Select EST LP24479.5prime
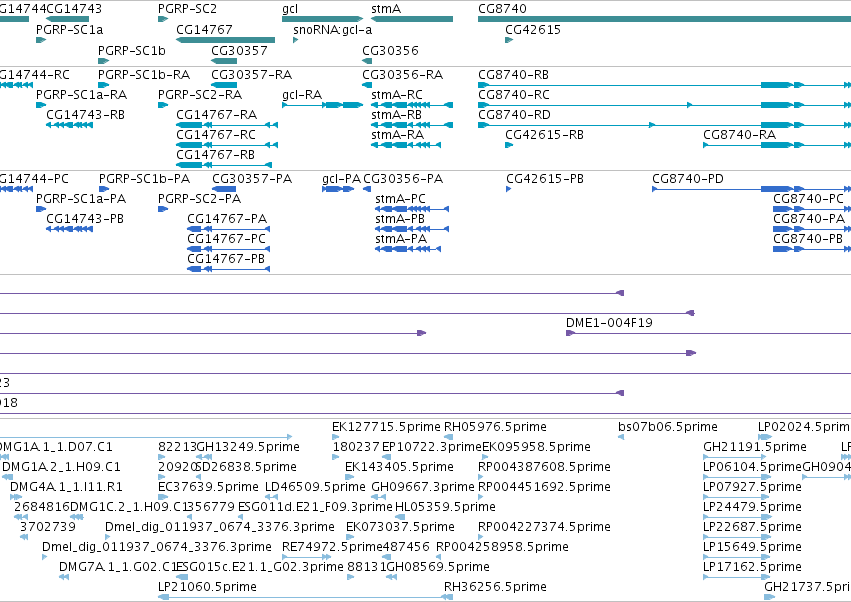This screenshot has height=602, width=851. (x=735, y=517)
